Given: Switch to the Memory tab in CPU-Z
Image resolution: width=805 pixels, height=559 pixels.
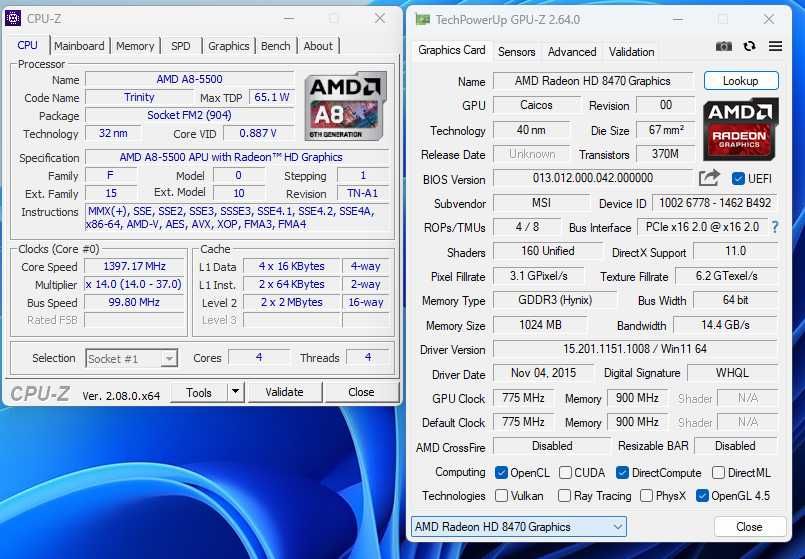Looking at the screenshot, I should click(x=135, y=46).
